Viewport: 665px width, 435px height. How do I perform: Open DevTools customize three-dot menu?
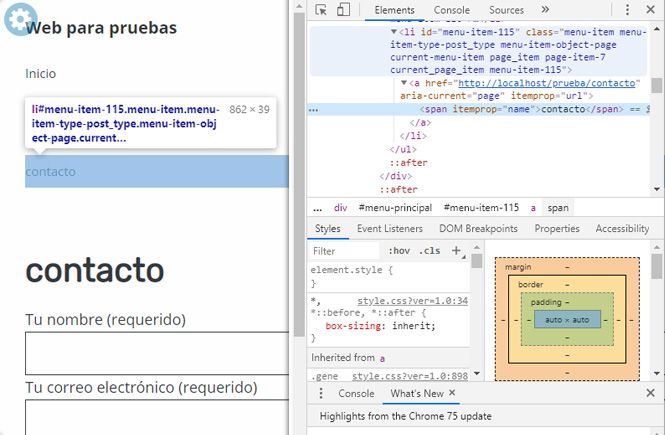click(627, 9)
